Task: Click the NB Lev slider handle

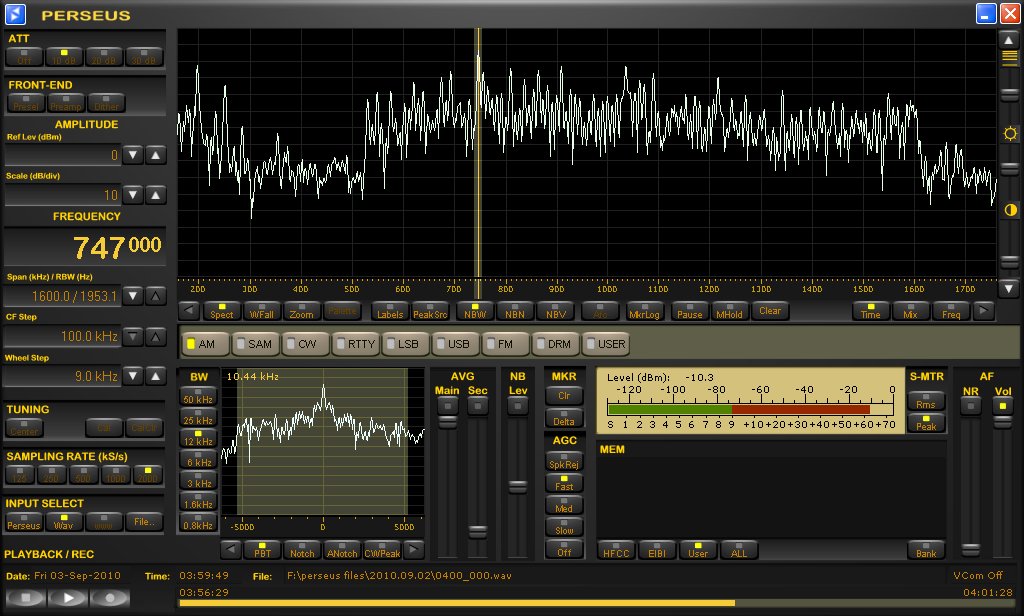Action: coord(518,487)
